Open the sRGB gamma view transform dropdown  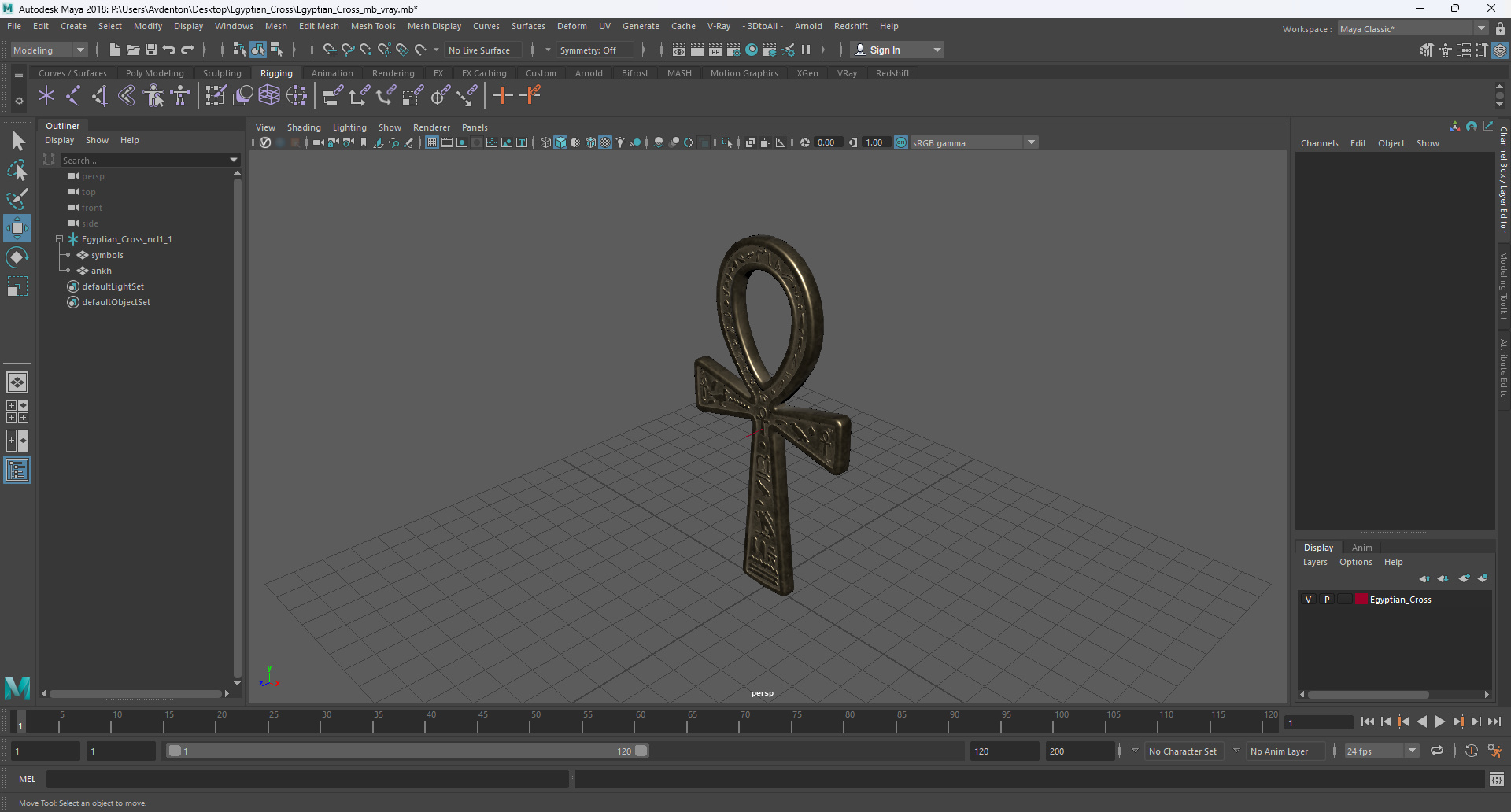(974, 142)
